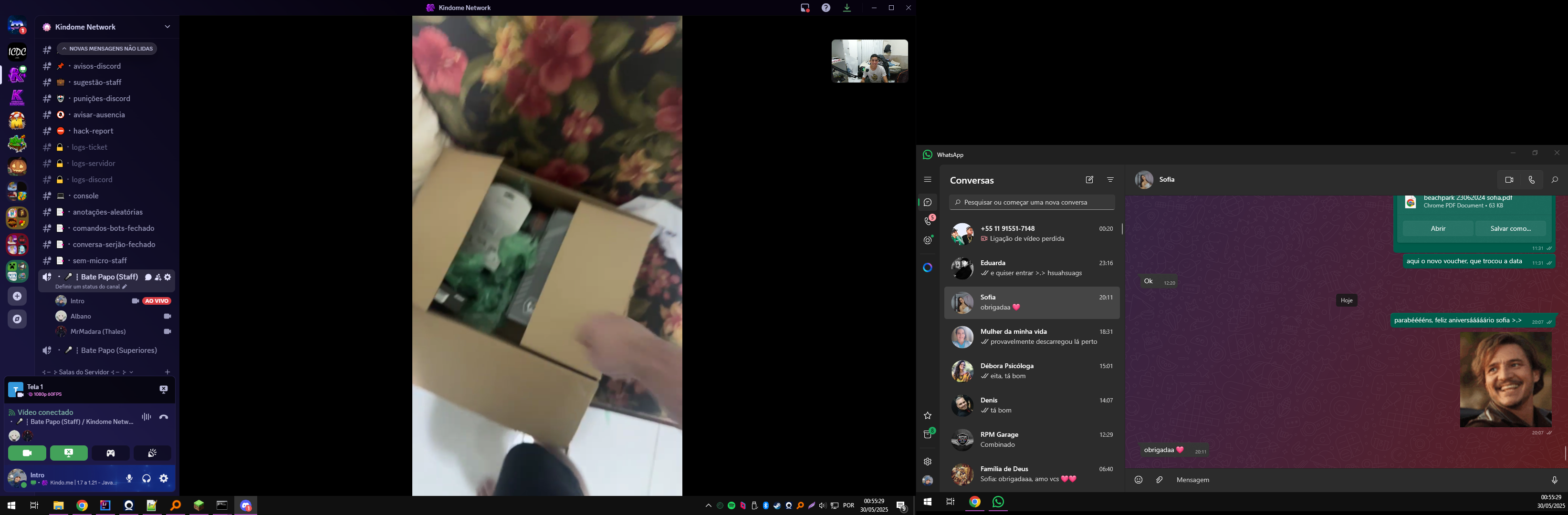Screen dimensions: 1568x515
Task: Mute the microphone in Discord user panel
Action: pos(129,478)
